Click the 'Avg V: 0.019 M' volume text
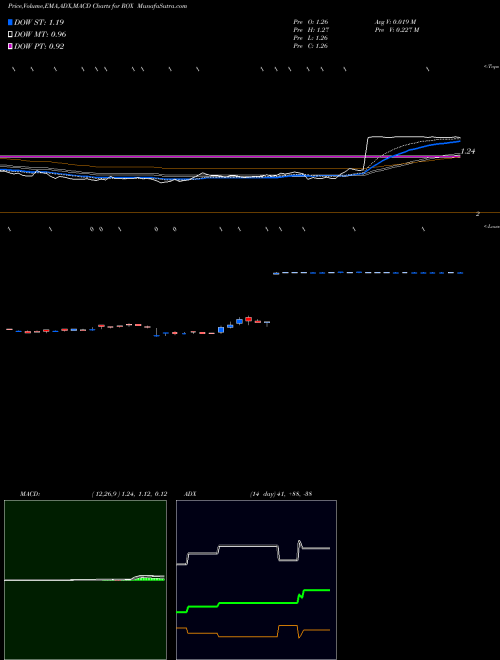Image resolution: width=500 pixels, height=660 pixels. tap(395, 22)
